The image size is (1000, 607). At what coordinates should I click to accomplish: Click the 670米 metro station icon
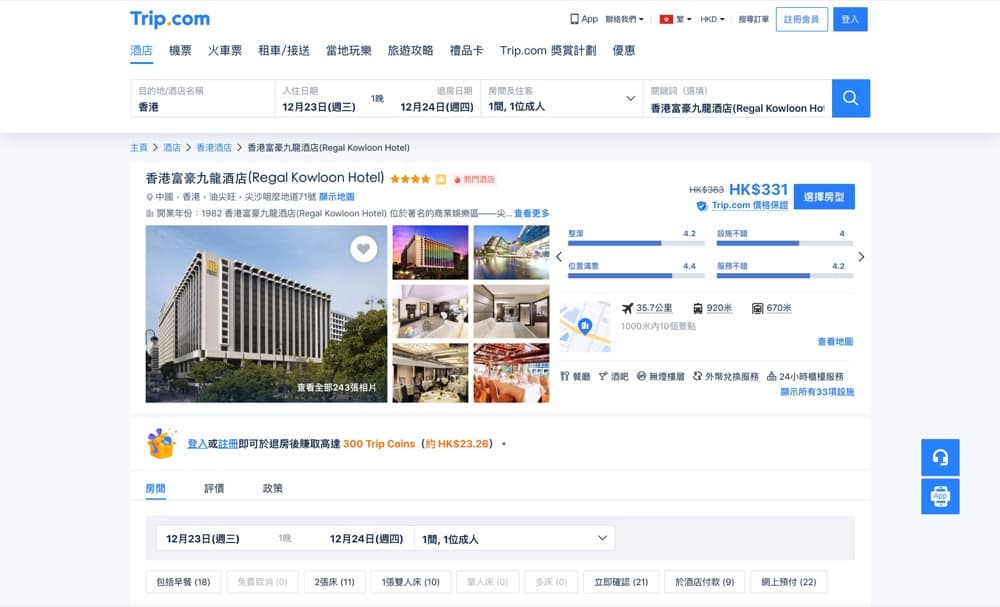(x=757, y=309)
